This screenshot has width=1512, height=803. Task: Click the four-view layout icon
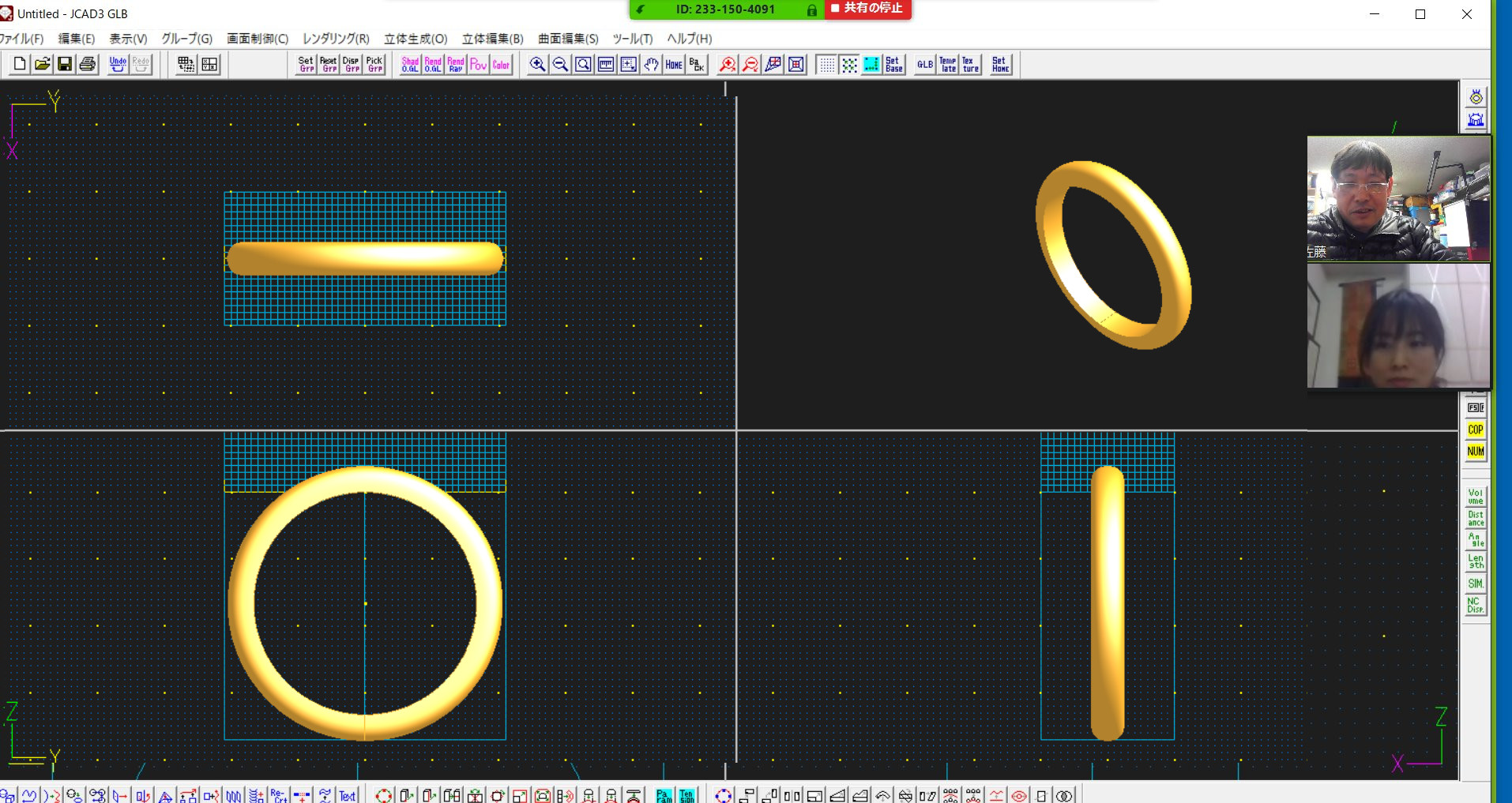pyautogui.click(x=209, y=65)
